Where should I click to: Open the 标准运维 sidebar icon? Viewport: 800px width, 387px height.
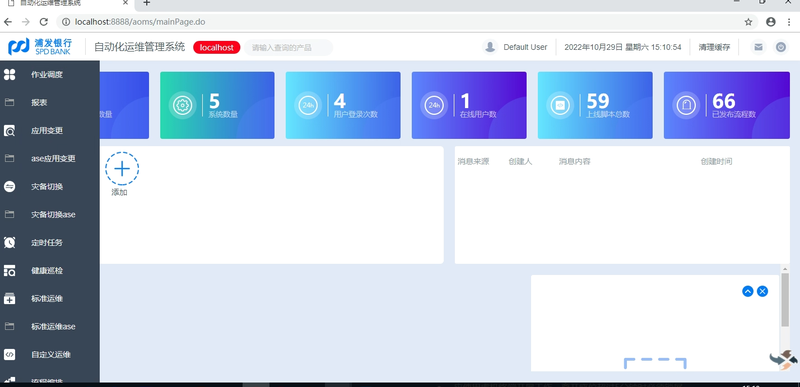pyautogui.click(x=9, y=299)
